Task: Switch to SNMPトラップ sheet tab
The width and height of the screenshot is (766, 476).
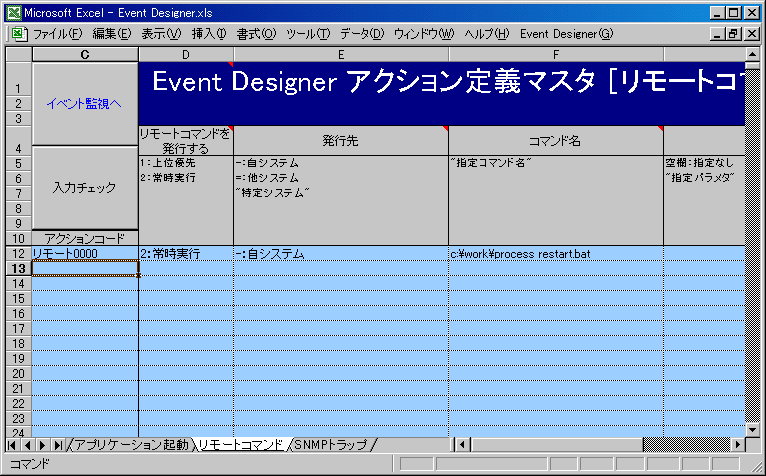Action: (330, 444)
